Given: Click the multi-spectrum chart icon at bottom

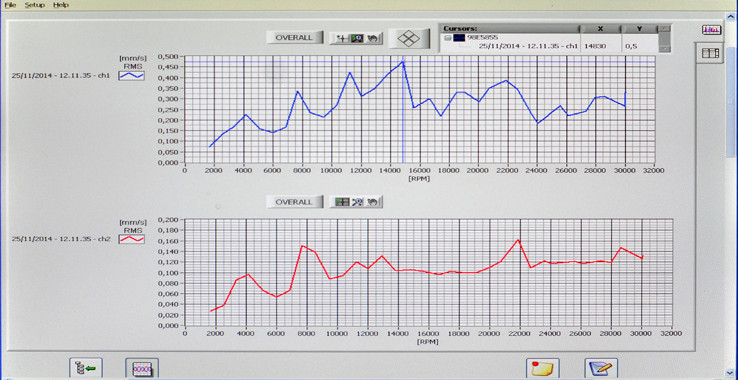Looking at the screenshot, I should click(142, 368).
